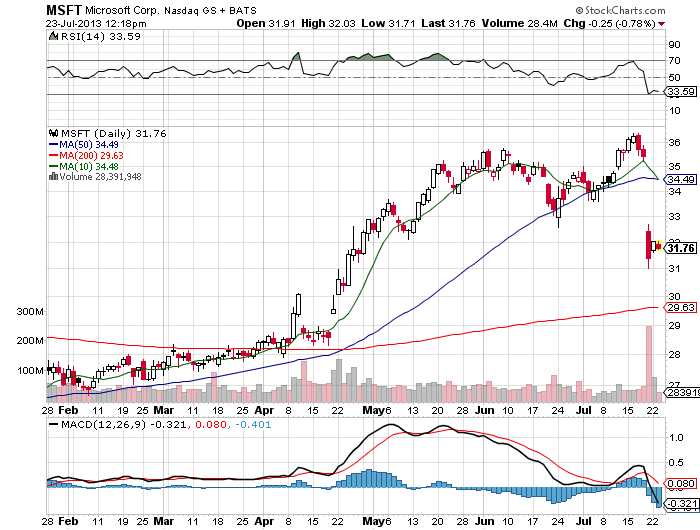Click the blue -0.401 histogram value in MACD legend
The height and width of the screenshot is (530, 700).
(x=253, y=424)
